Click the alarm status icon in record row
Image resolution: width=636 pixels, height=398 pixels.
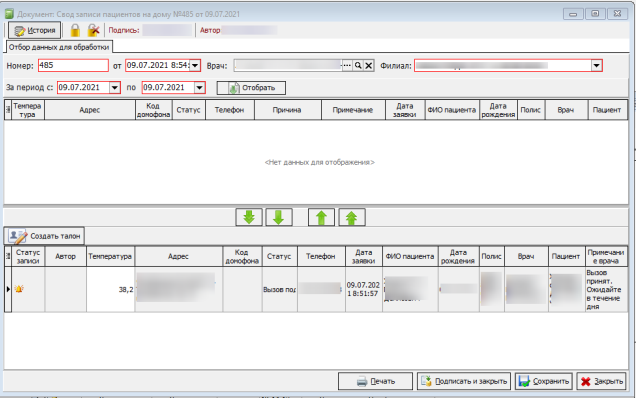click(19, 289)
